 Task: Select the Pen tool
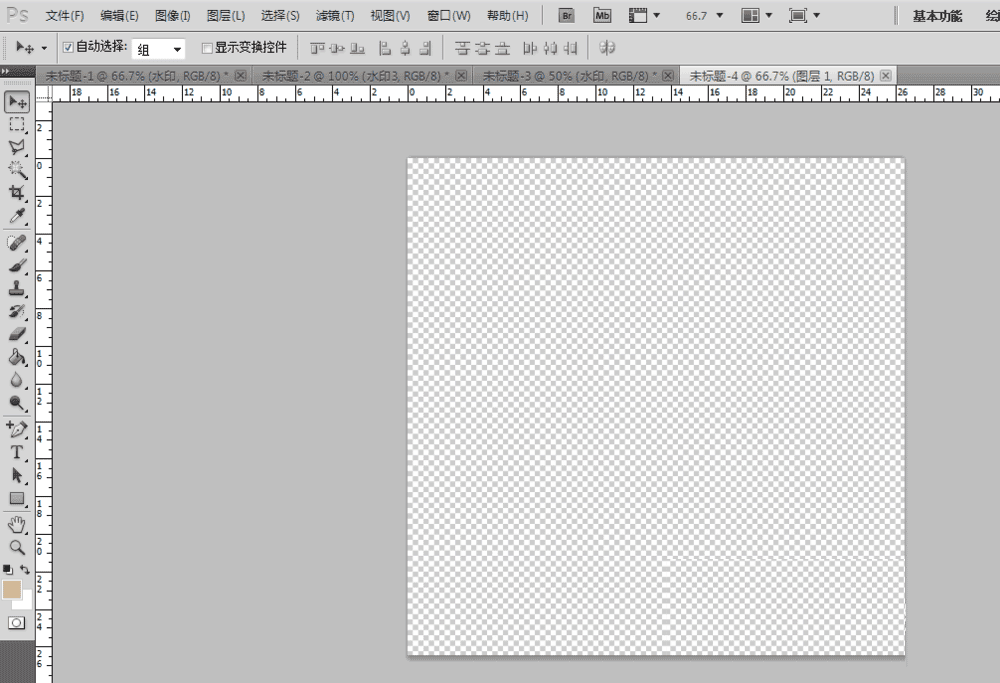coord(17,429)
